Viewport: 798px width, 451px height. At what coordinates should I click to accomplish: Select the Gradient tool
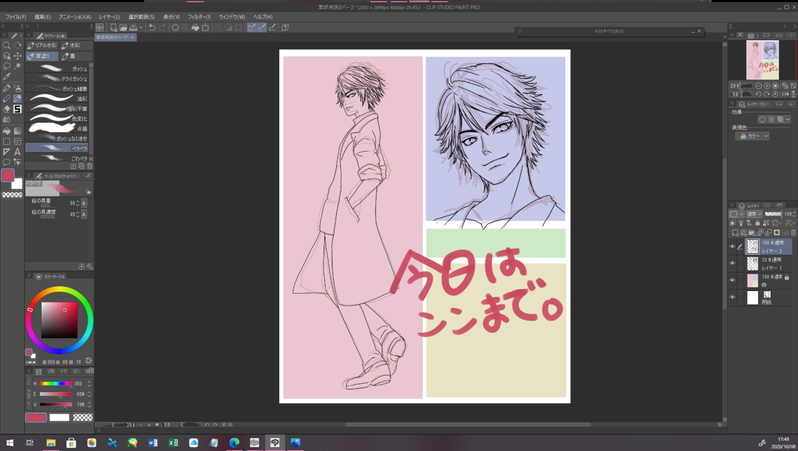click(x=17, y=131)
